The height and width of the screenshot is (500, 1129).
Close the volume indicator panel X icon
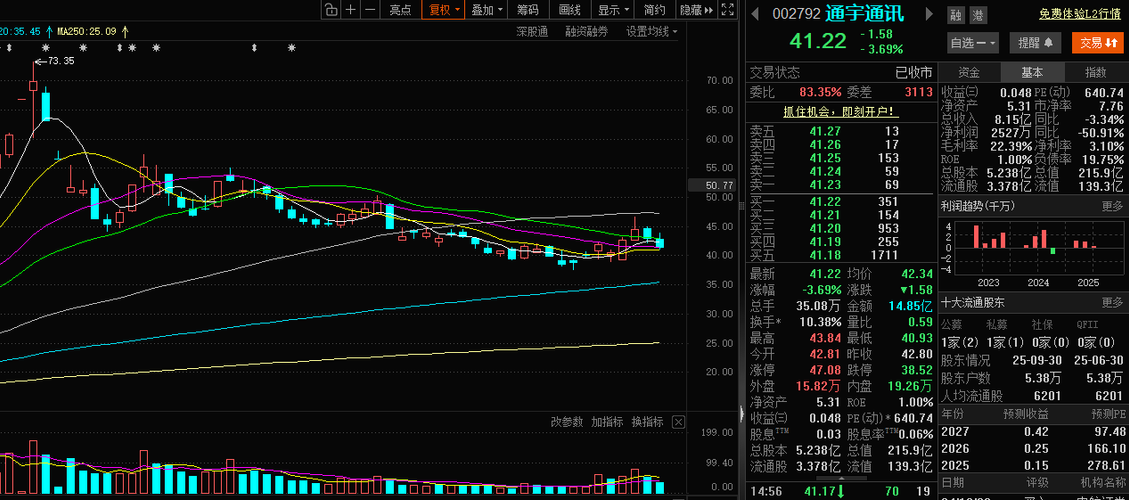click(678, 422)
